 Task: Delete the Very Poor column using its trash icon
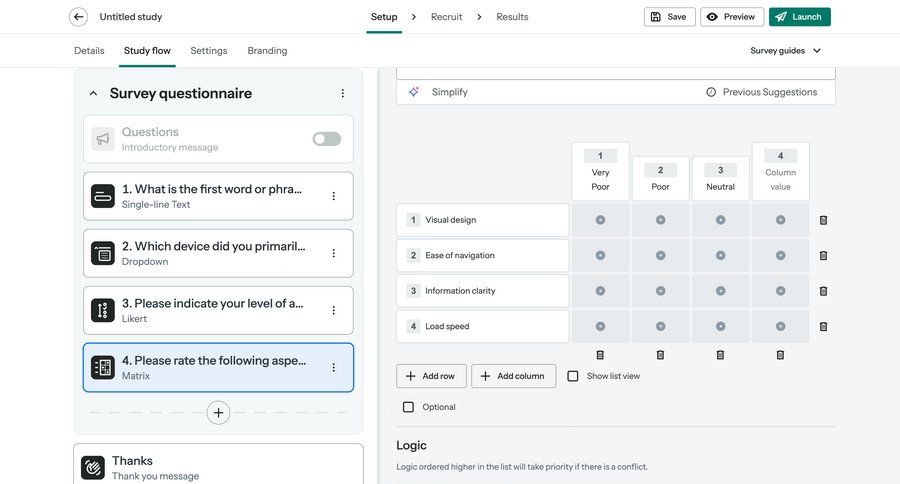click(x=600, y=355)
